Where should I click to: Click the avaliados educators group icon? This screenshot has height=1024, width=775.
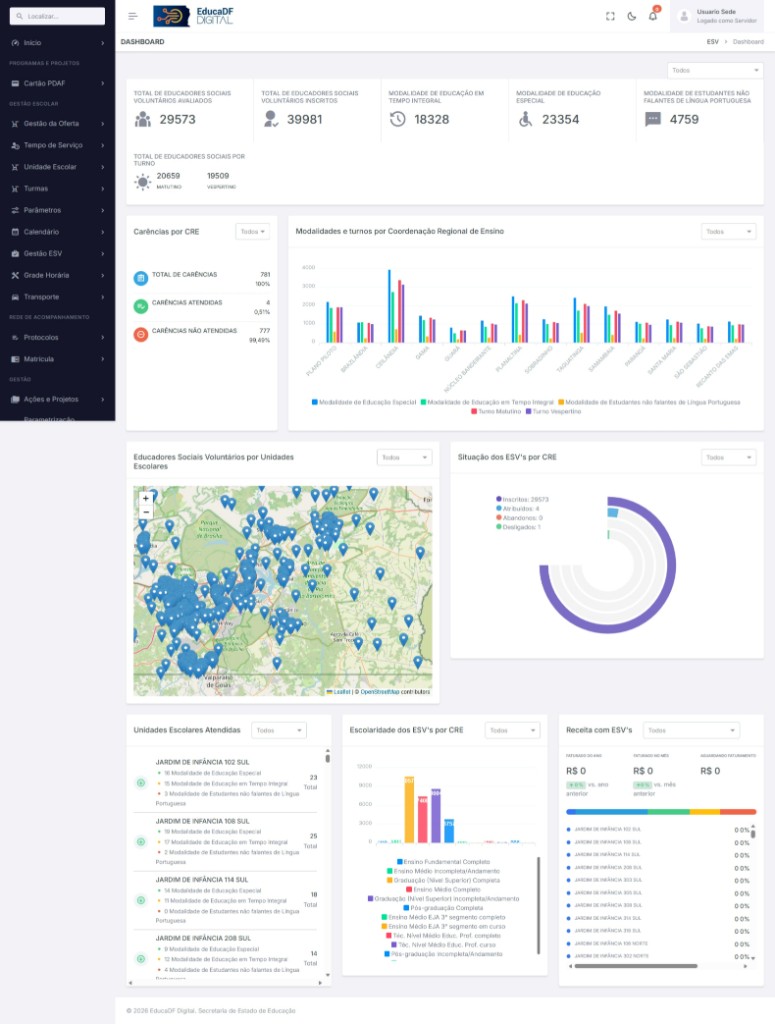142,119
